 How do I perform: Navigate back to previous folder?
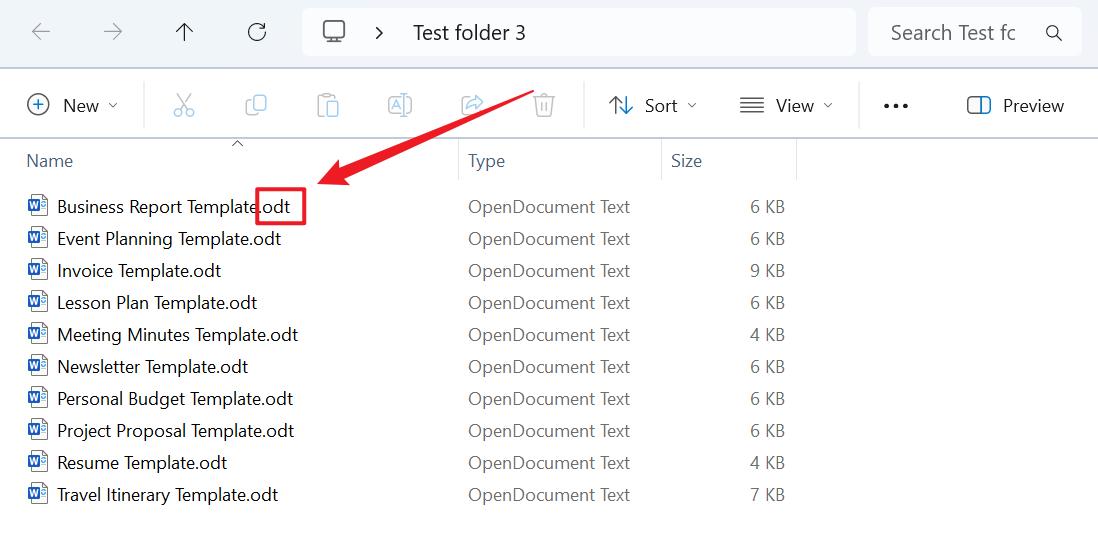pos(41,32)
